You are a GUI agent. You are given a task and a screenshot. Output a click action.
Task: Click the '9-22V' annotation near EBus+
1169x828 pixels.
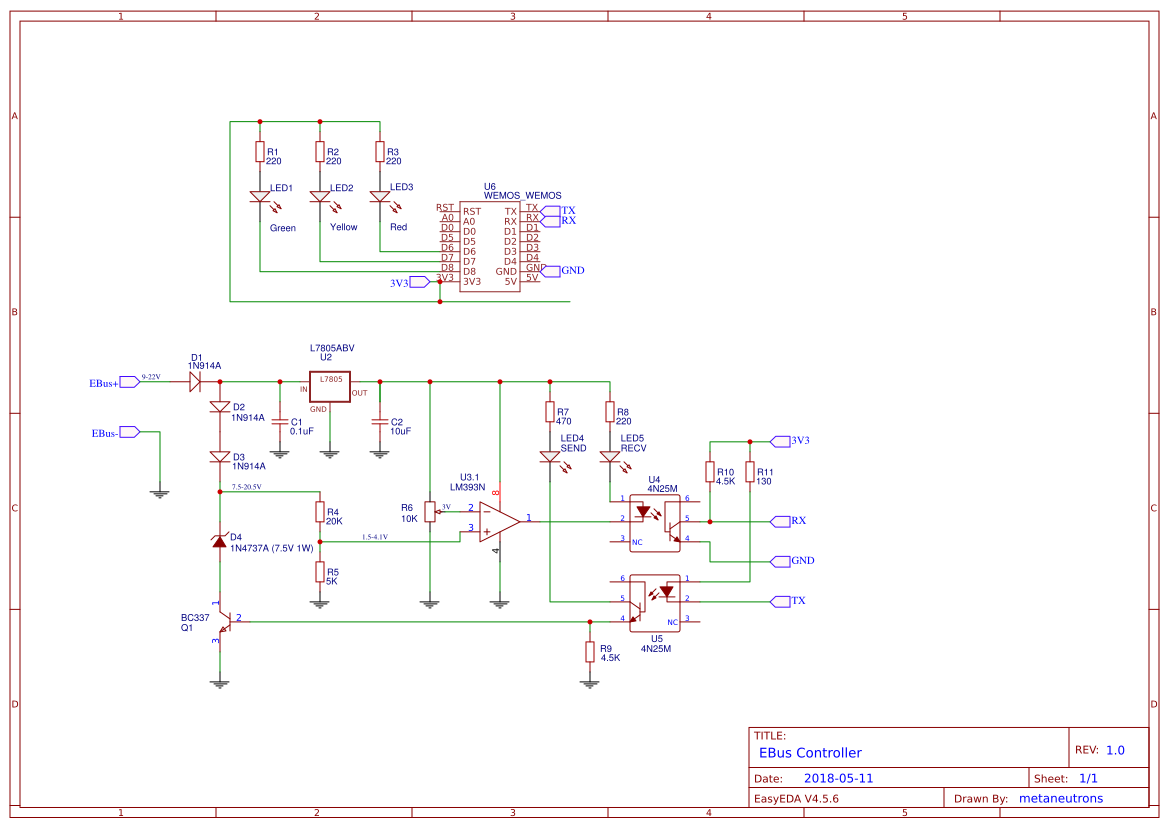point(151,377)
